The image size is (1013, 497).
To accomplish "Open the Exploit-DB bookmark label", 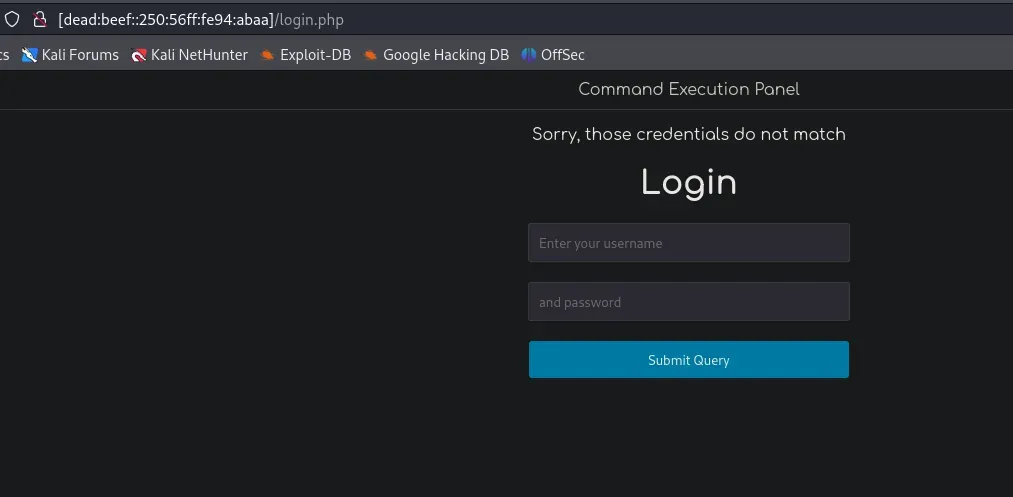I will click(315, 56).
